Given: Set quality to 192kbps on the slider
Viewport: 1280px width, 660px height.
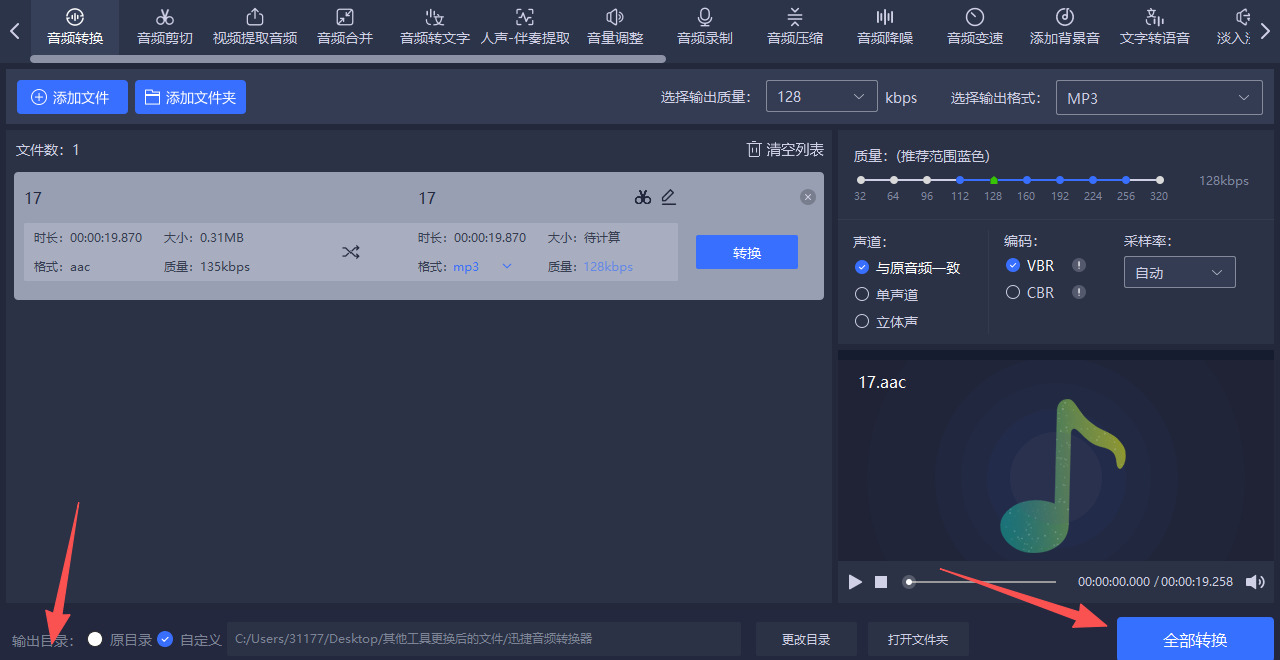Looking at the screenshot, I should pyautogui.click(x=1059, y=180).
